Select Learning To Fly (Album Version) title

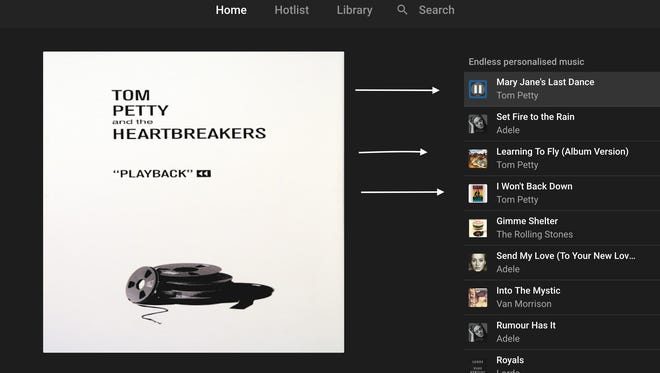tap(562, 152)
